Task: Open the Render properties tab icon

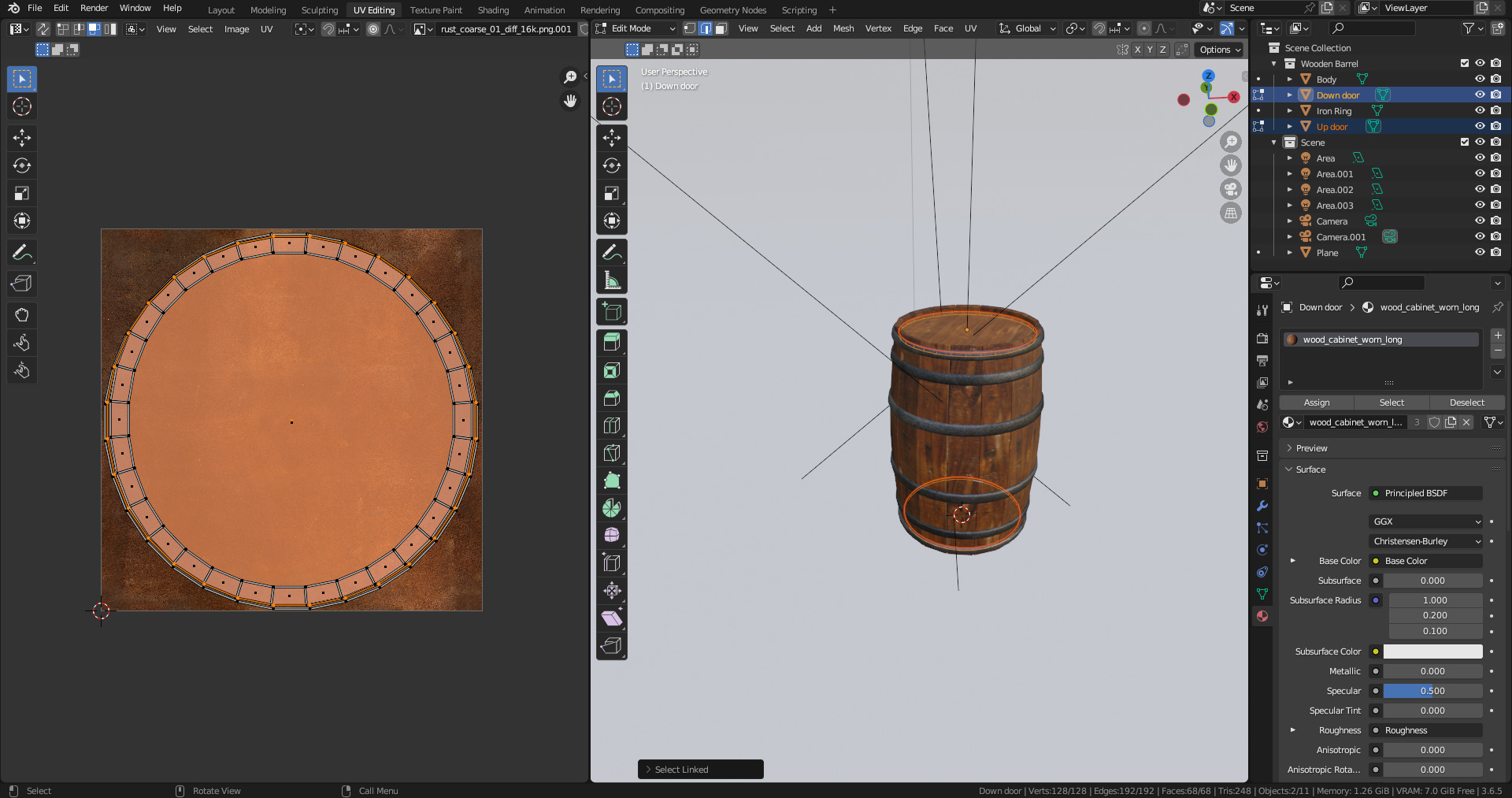Action: [1262, 338]
